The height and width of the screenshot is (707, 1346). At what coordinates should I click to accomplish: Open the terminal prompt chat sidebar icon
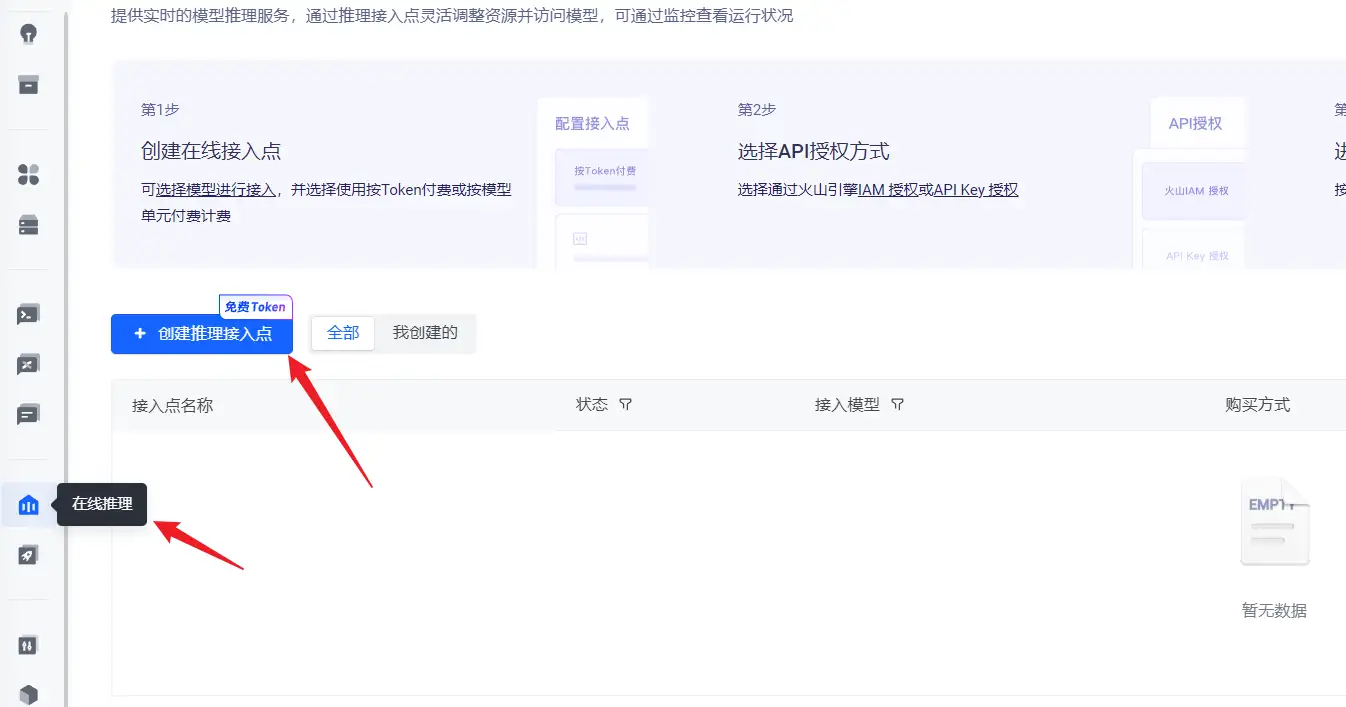29,314
